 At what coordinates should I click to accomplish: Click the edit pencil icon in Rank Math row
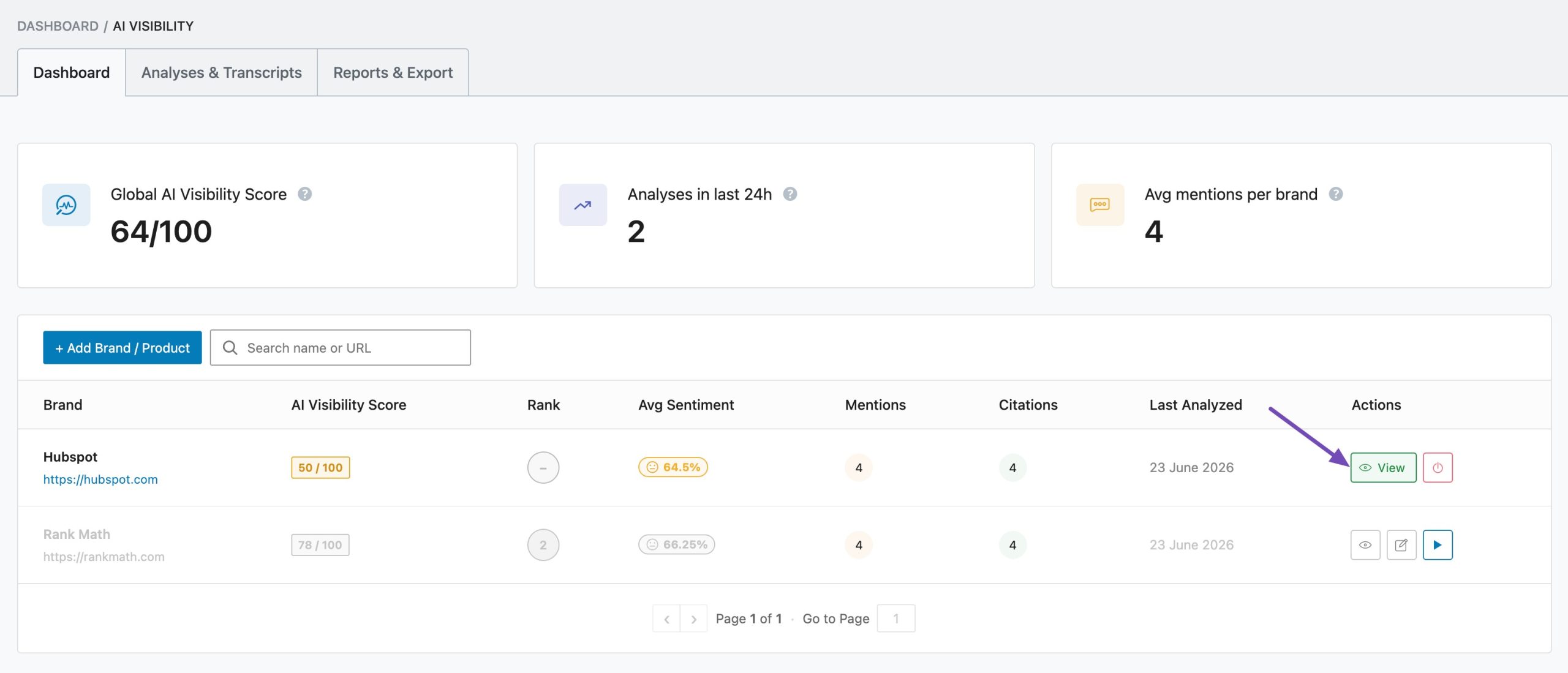(x=1401, y=545)
